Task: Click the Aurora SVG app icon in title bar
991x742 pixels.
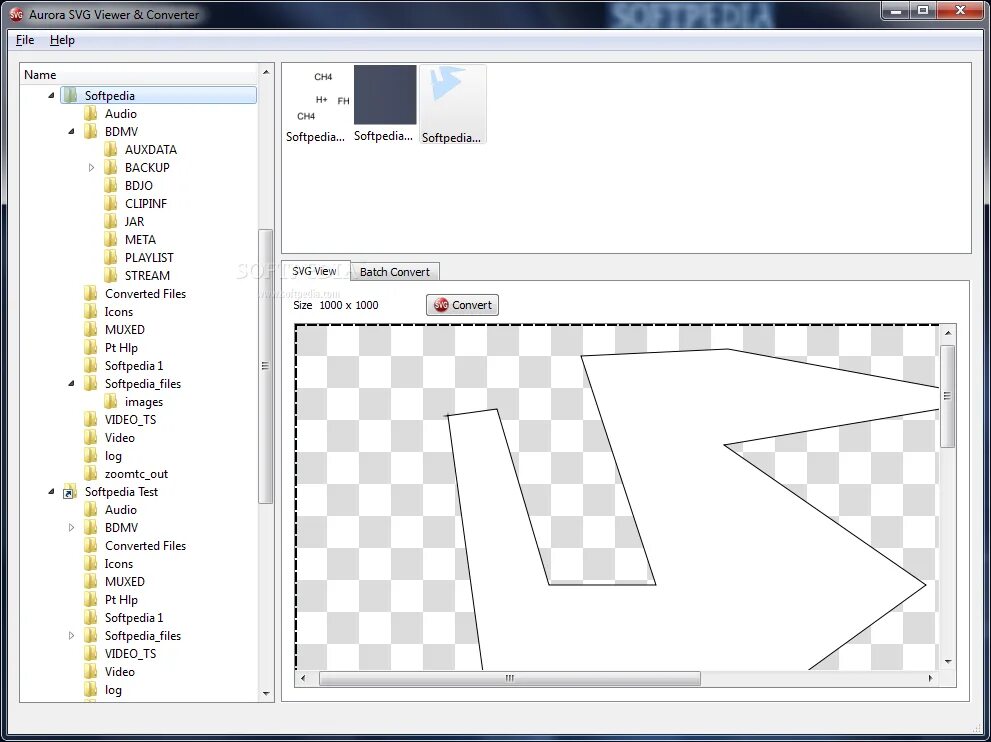Action: pyautogui.click(x=16, y=14)
